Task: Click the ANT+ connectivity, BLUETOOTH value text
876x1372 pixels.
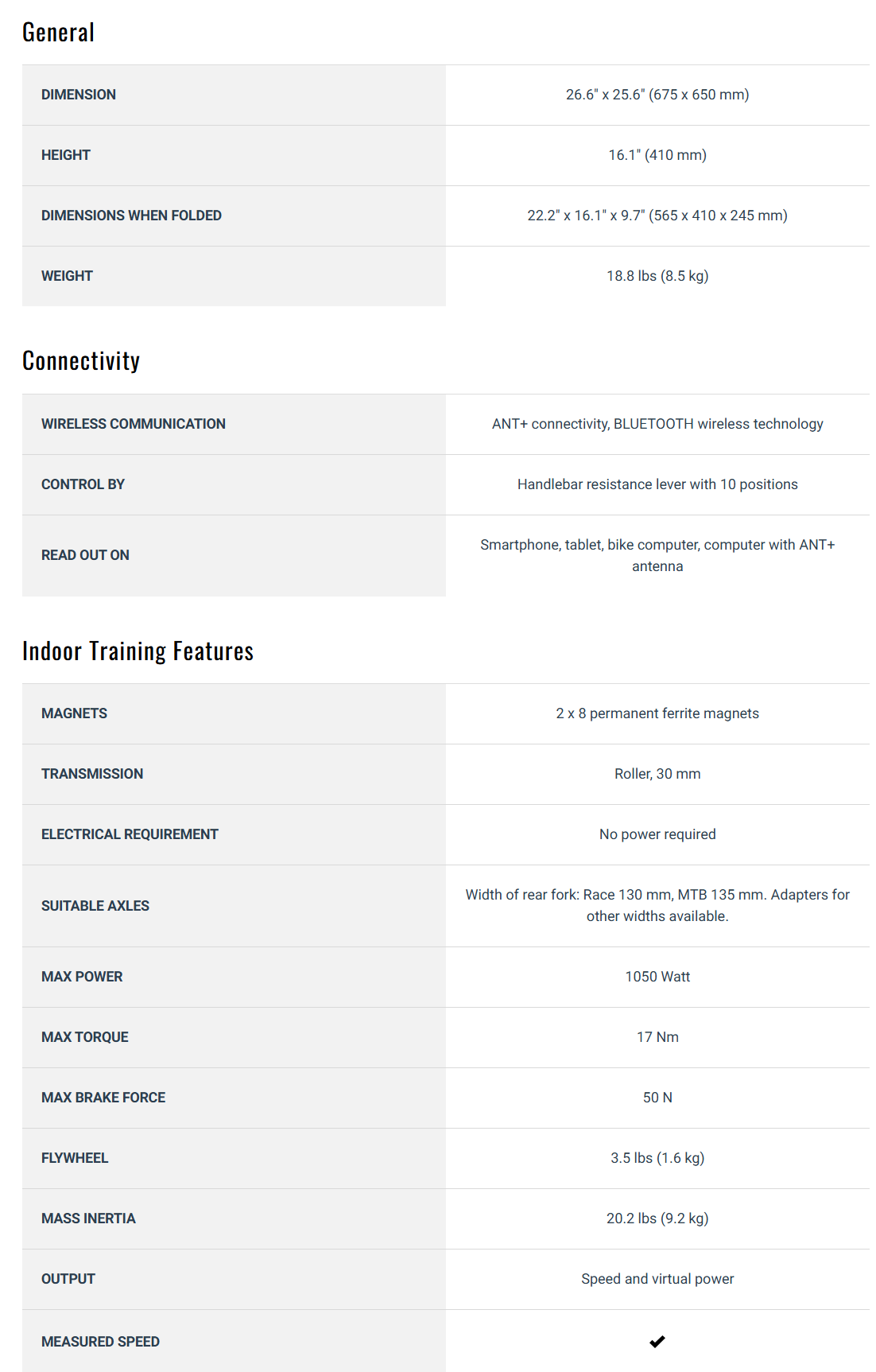Action: click(x=657, y=424)
